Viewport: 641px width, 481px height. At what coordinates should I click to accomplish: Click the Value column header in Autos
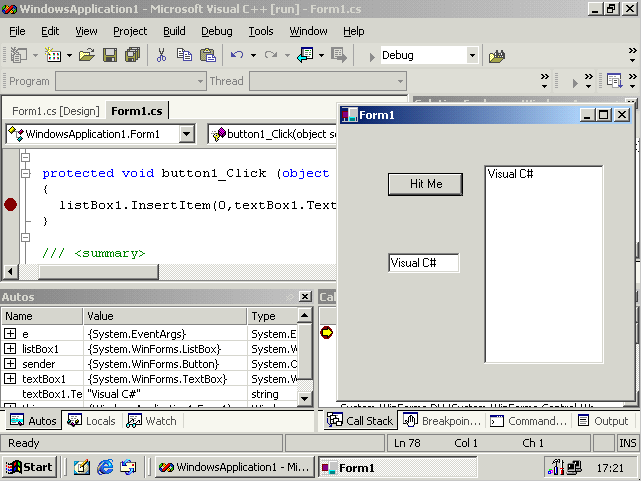tap(165, 316)
